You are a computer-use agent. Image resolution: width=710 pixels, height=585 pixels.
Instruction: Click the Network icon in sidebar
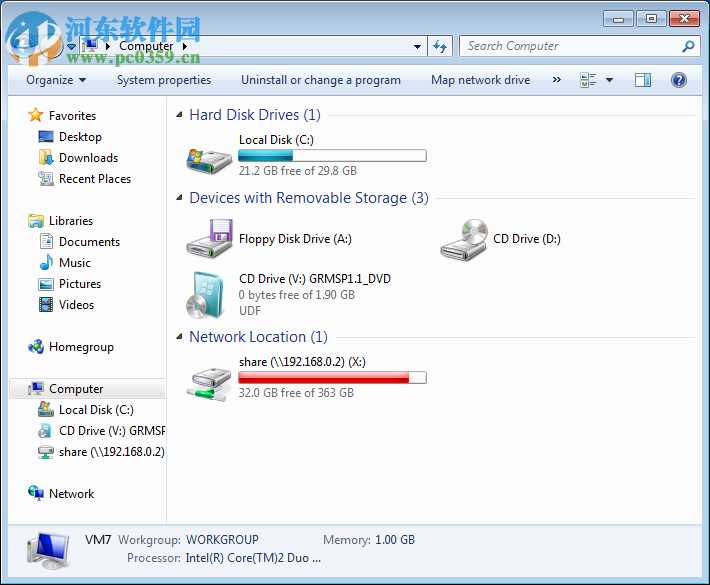(36, 493)
